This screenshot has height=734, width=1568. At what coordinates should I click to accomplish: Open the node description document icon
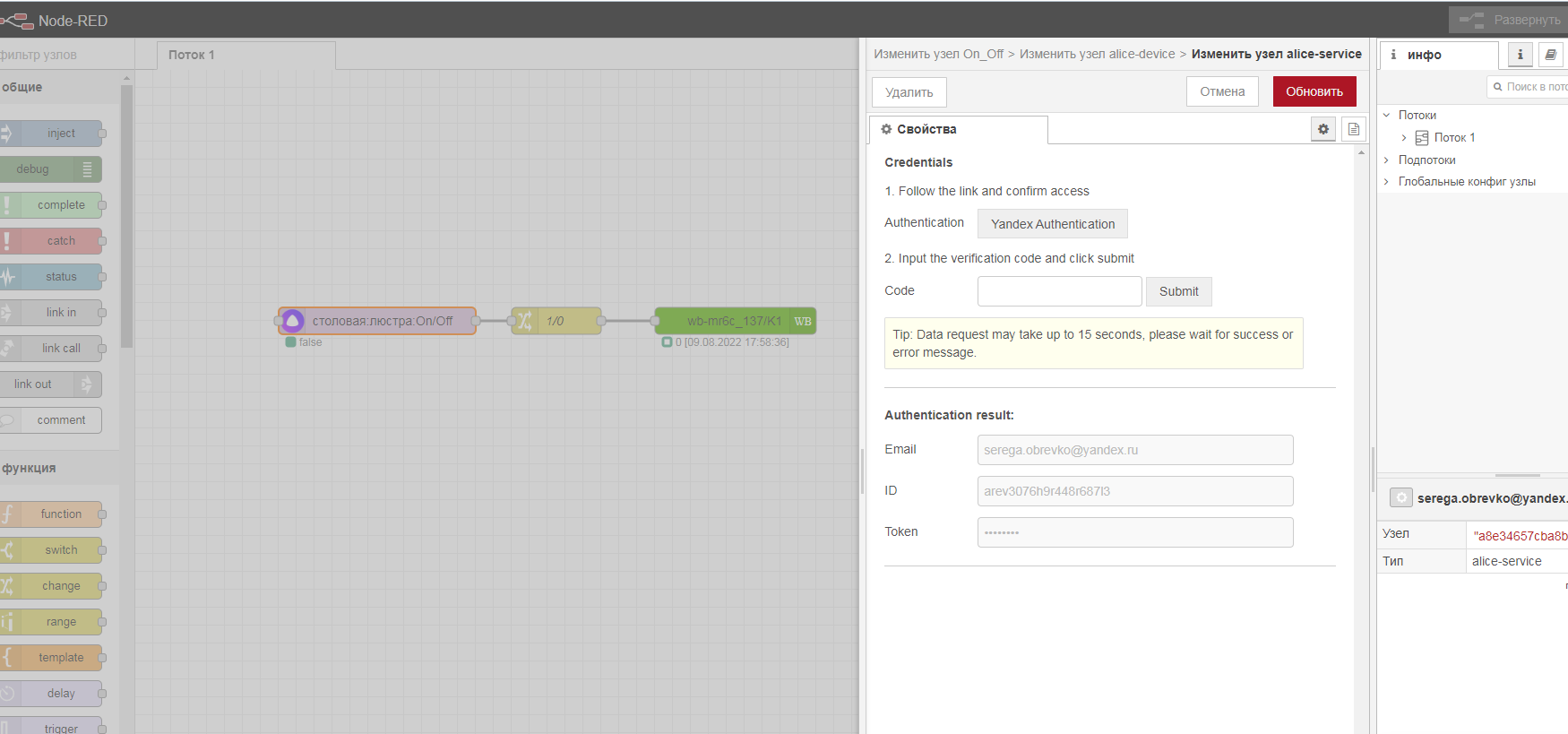click(1353, 129)
